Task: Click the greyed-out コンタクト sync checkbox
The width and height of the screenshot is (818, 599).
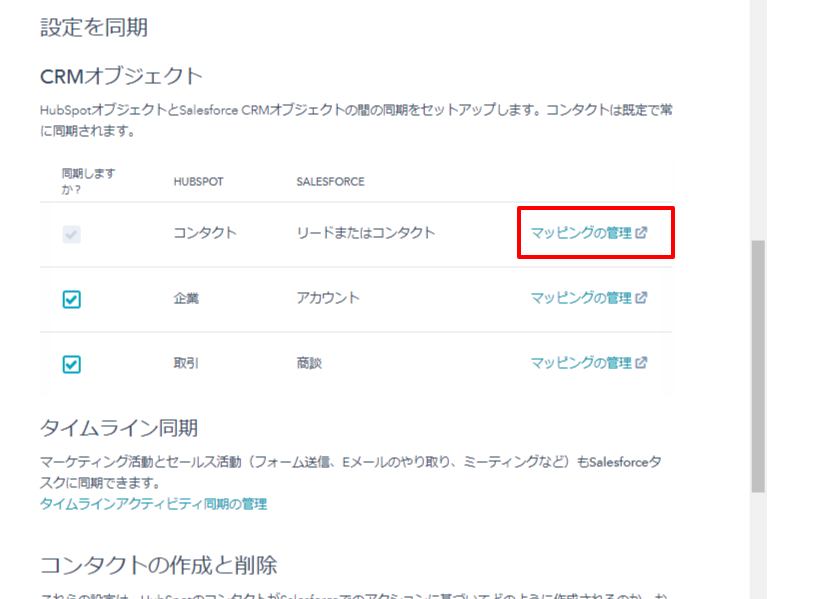Action: [x=71, y=234]
